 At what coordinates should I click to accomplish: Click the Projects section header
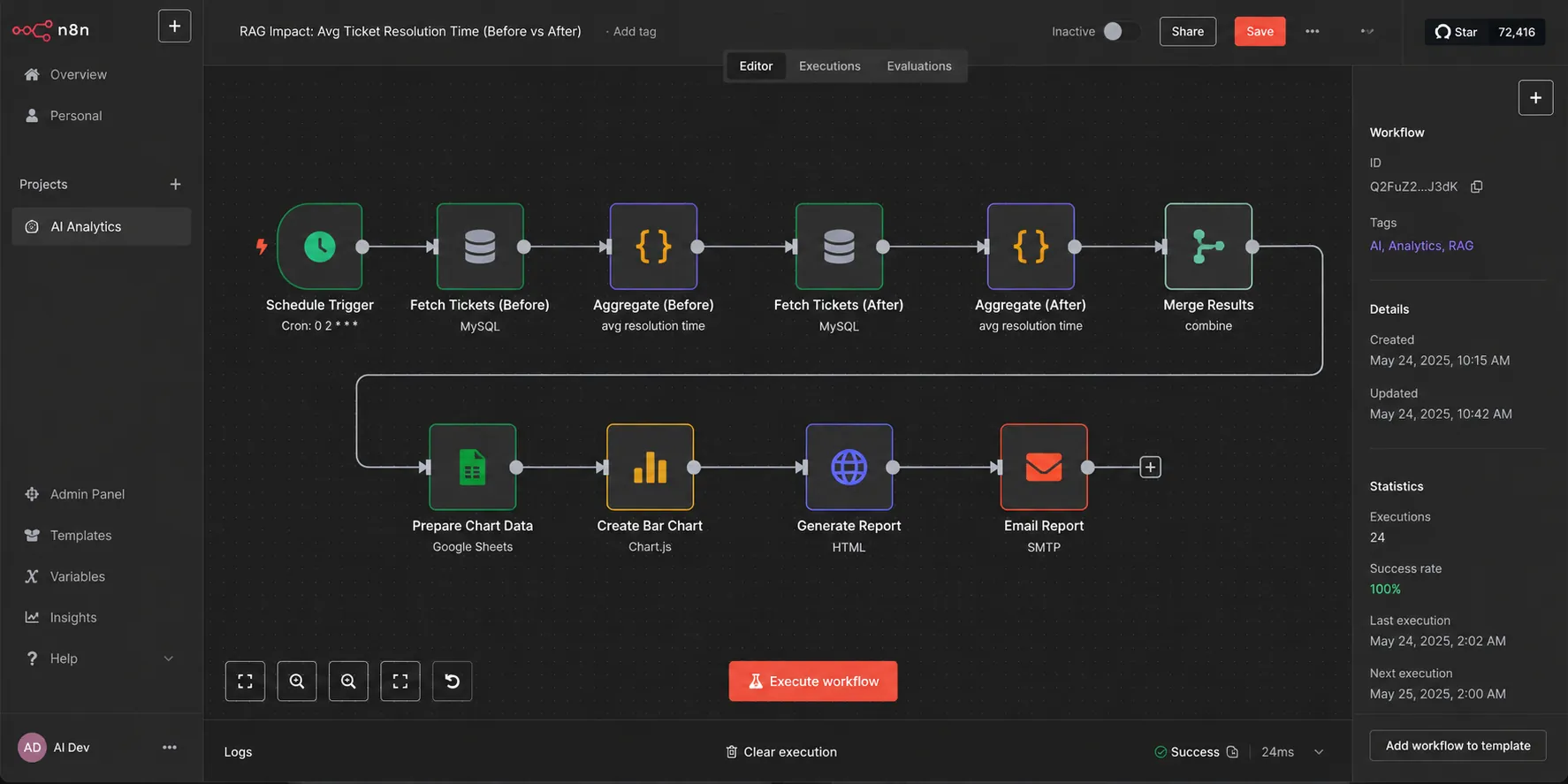43,185
